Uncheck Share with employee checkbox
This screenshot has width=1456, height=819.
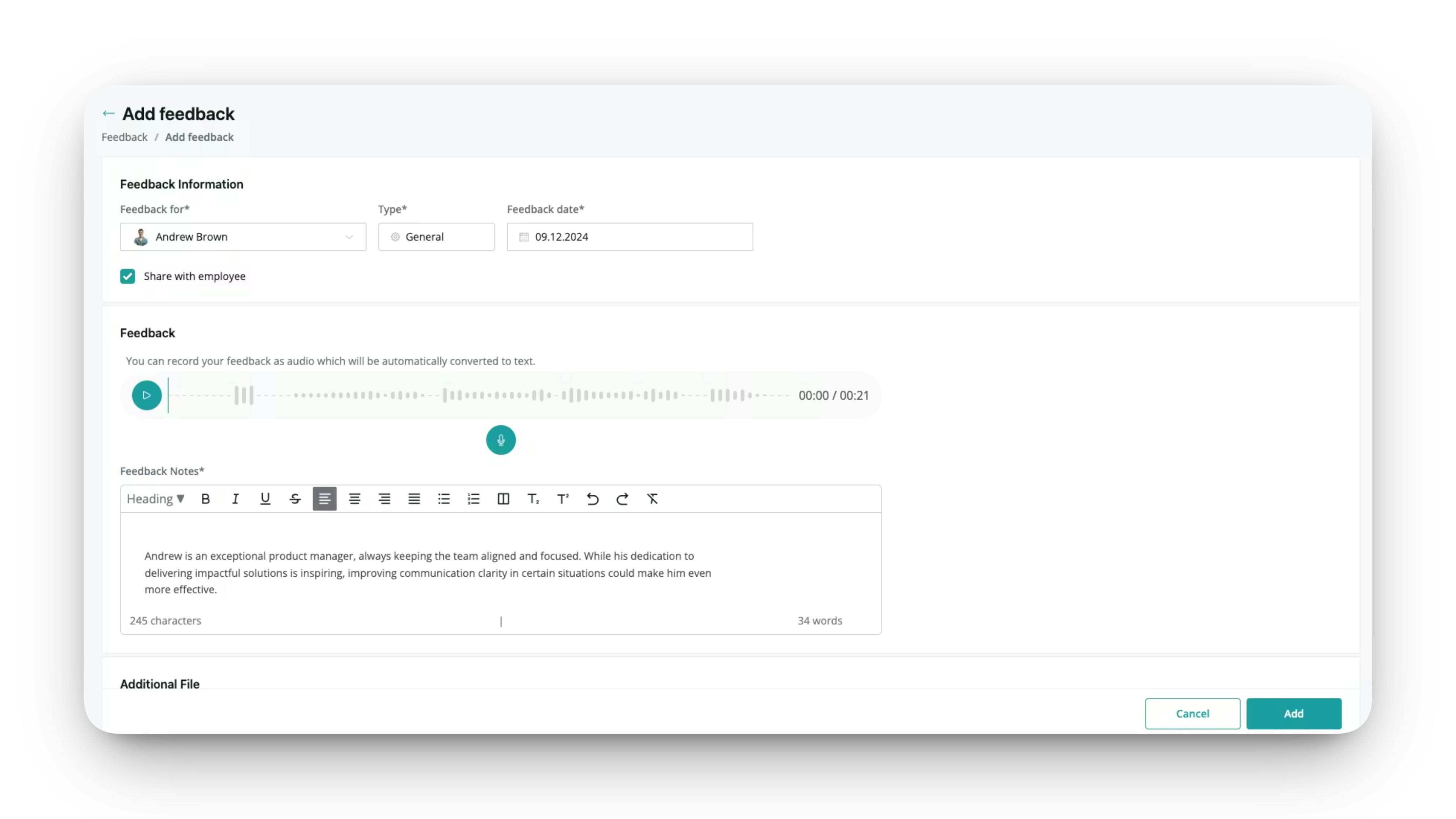click(127, 276)
